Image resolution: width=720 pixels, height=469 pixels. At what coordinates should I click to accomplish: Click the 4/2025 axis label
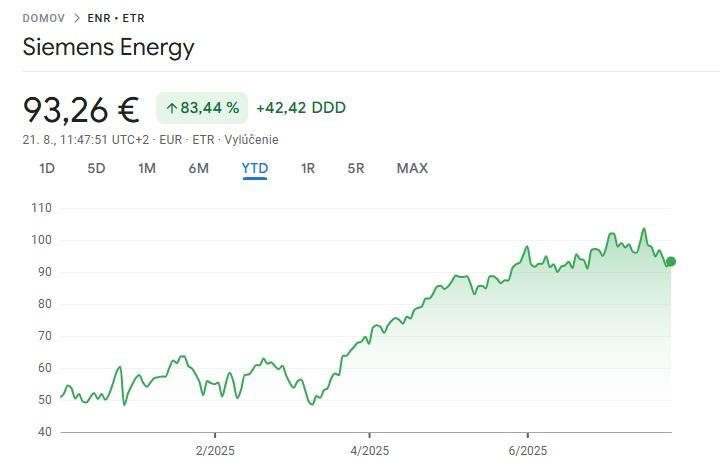369,450
